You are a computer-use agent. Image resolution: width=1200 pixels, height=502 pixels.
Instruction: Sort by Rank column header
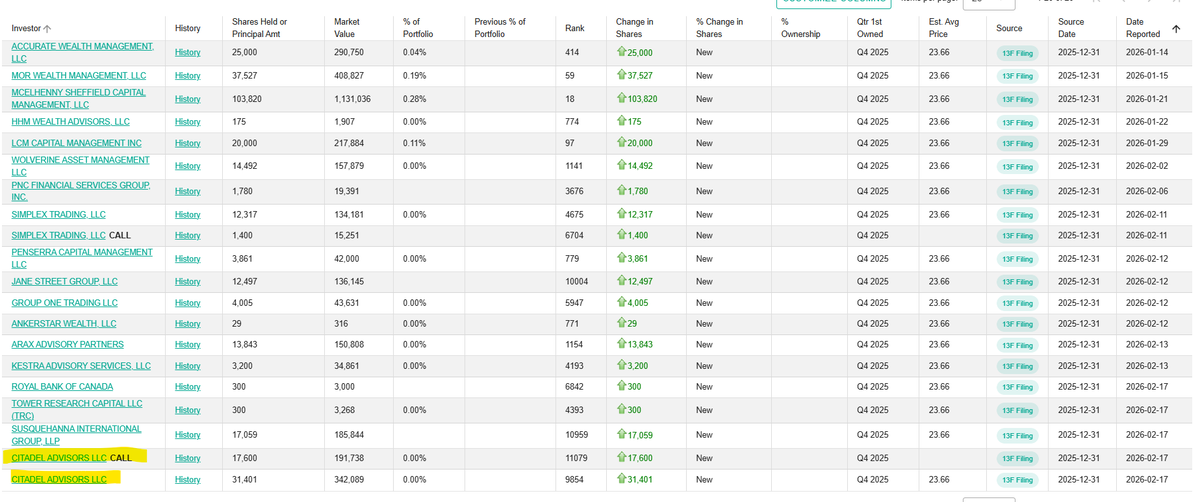click(574, 28)
